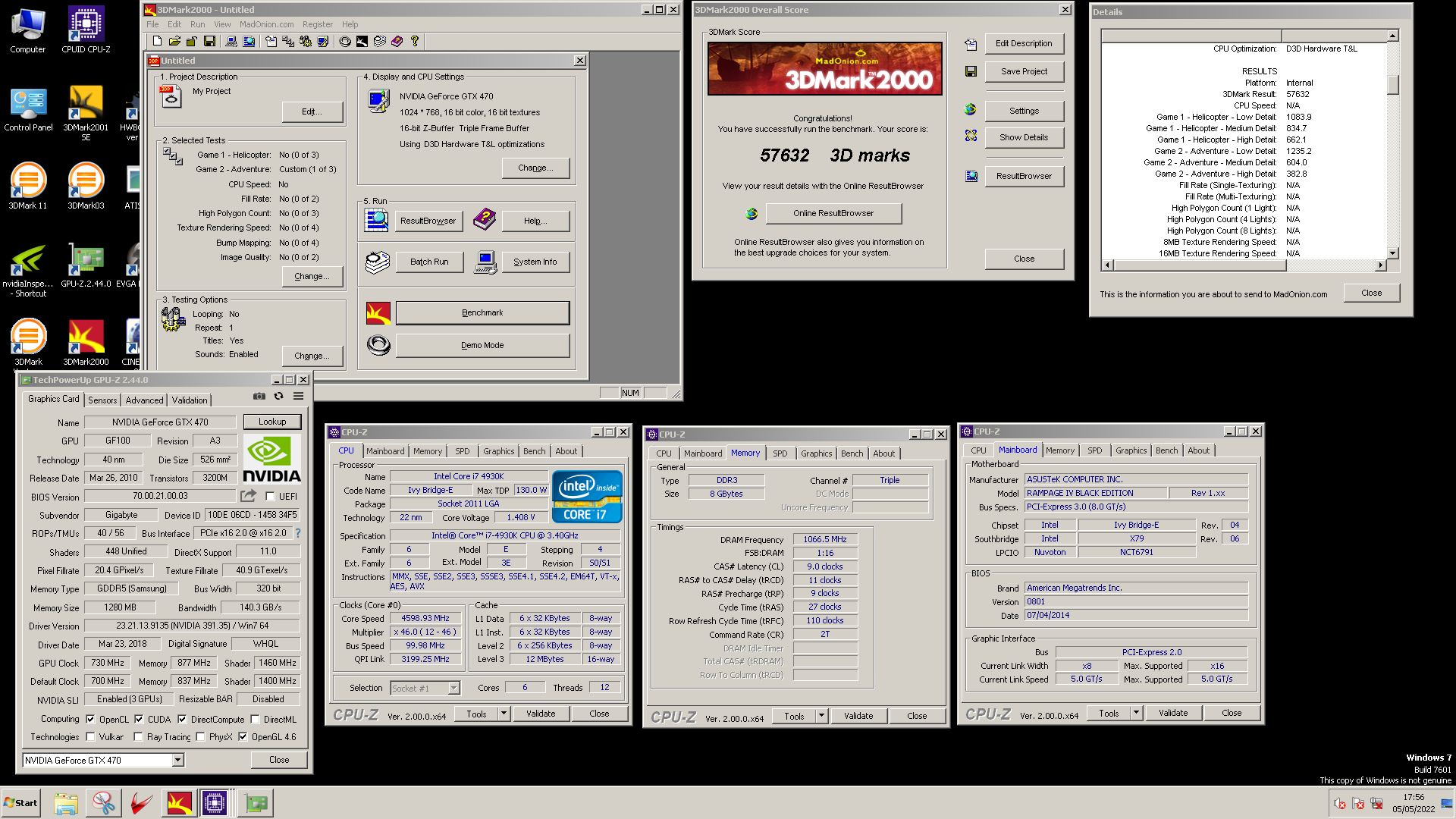Click Open project folder icon in 3DMark2000 toolbar
Image resolution: width=1456 pixels, height=819 pixels.
pyautogui.click(x=174, y=41)
